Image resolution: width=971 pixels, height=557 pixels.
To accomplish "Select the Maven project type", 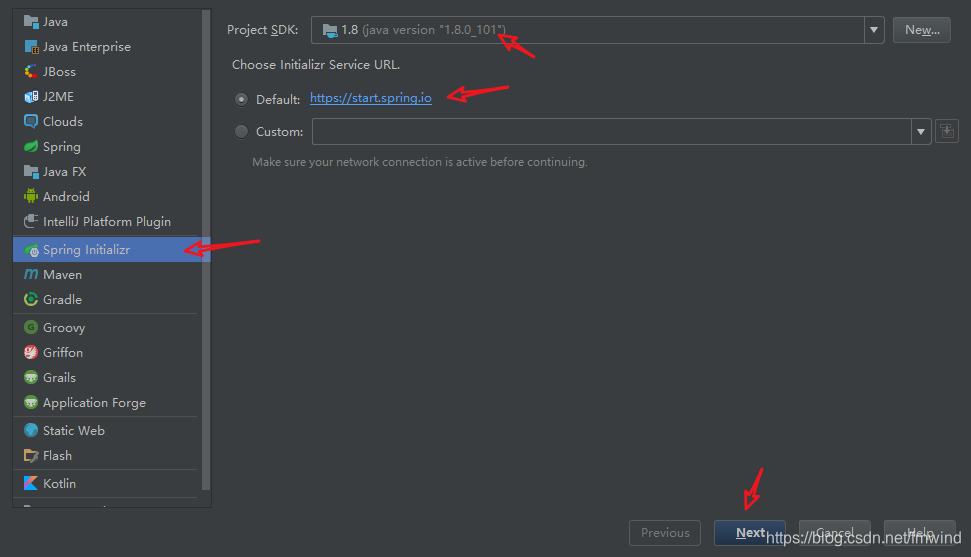I will pyautogui.click(x=105, y=274).
